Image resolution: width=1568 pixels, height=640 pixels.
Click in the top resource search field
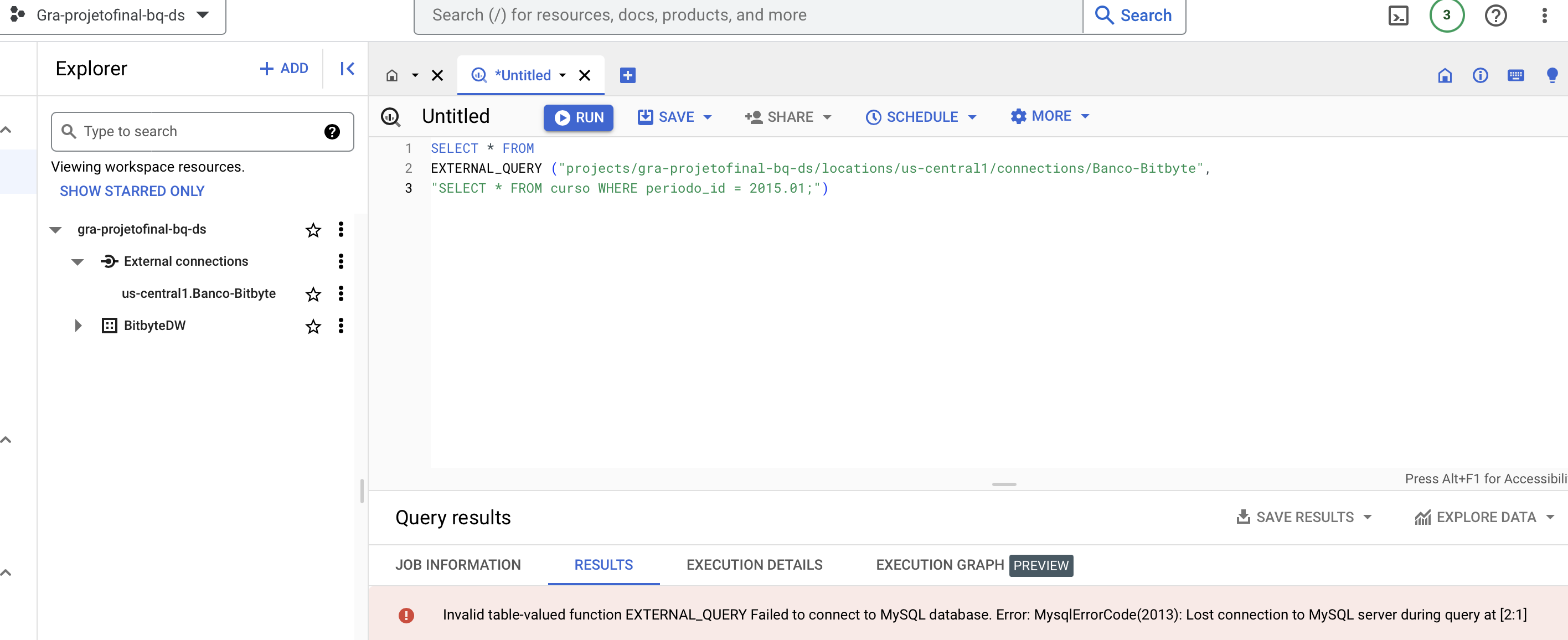point(747,15)
